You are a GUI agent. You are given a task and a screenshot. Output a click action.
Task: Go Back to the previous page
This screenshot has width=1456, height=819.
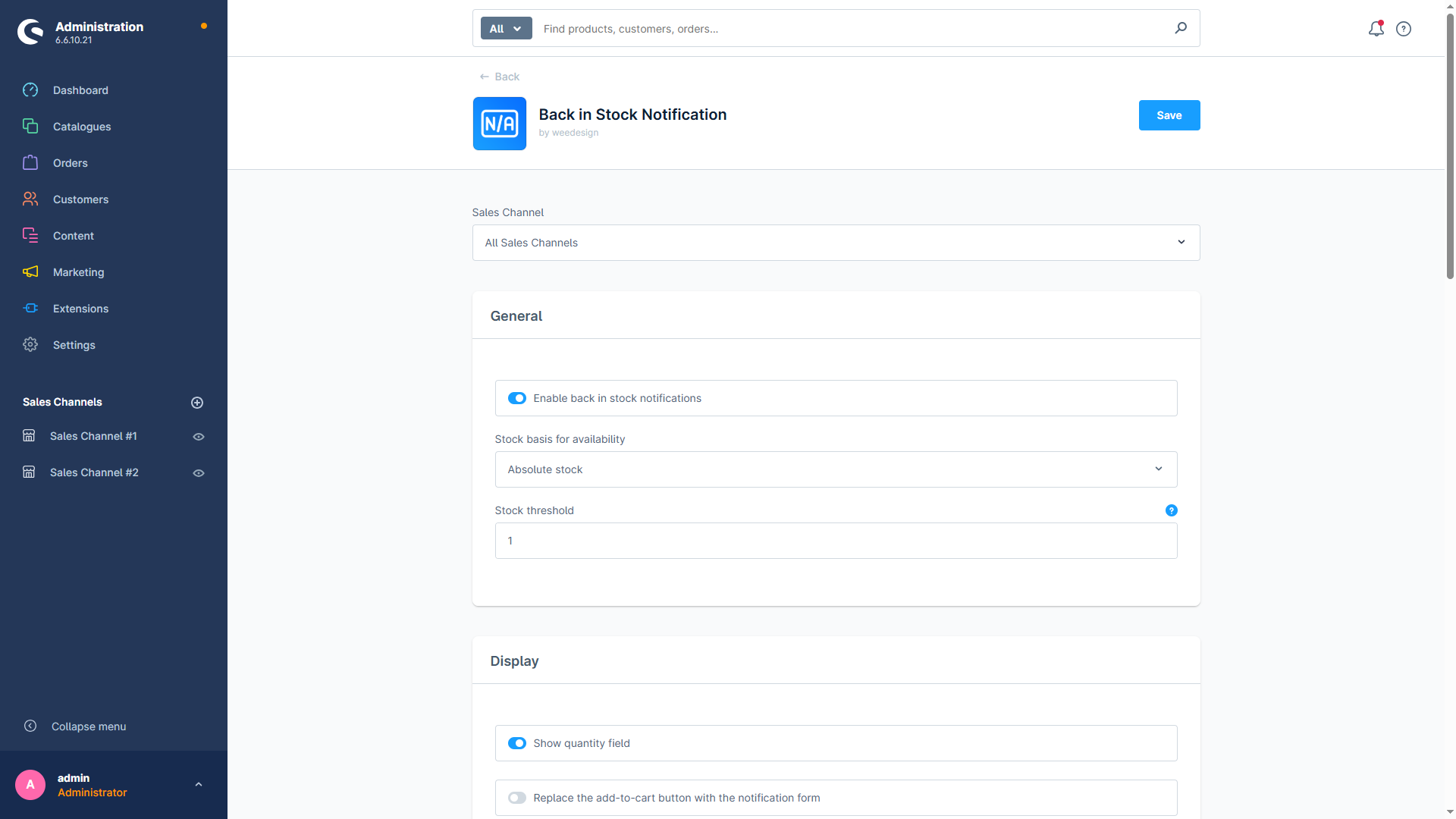pos(499,77)
